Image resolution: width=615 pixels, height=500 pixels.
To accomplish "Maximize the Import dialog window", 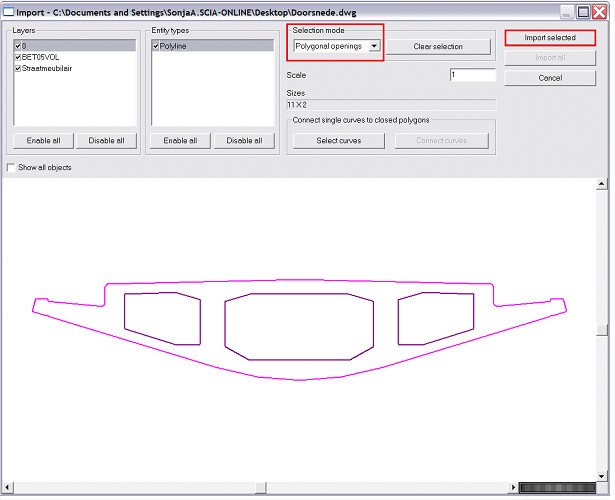I will (582, 11).
